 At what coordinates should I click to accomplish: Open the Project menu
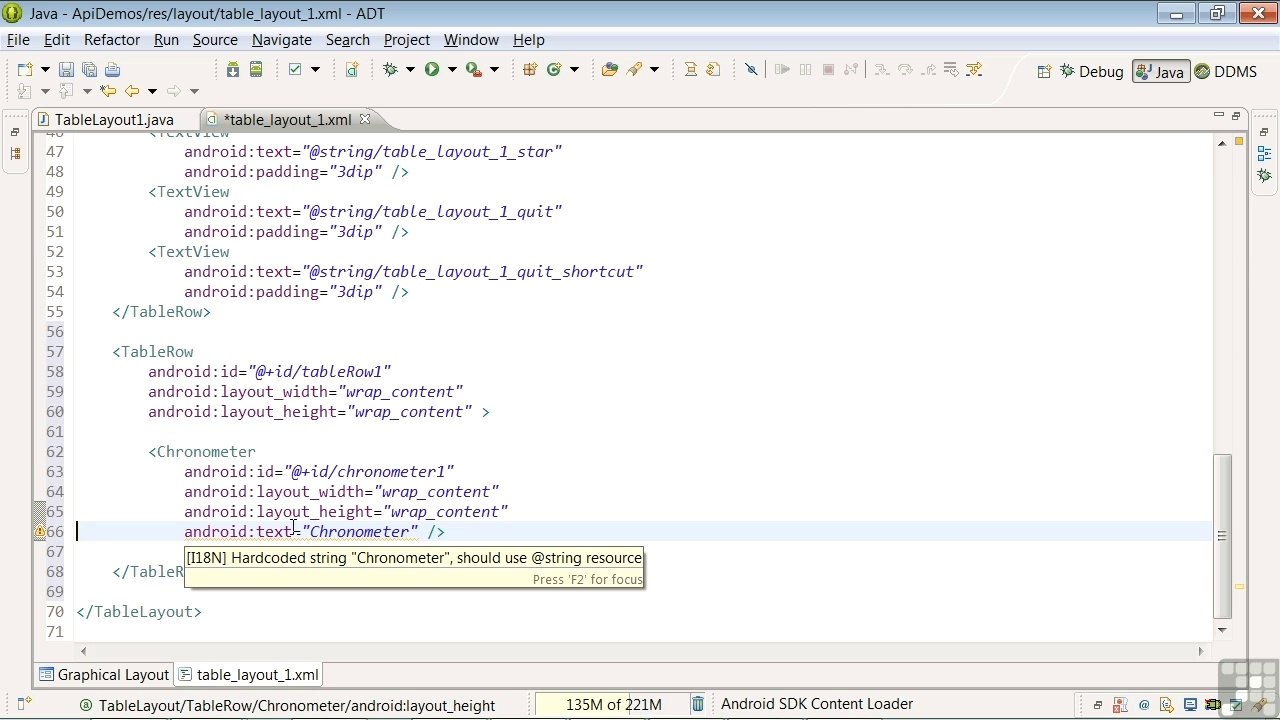point(407,40)
